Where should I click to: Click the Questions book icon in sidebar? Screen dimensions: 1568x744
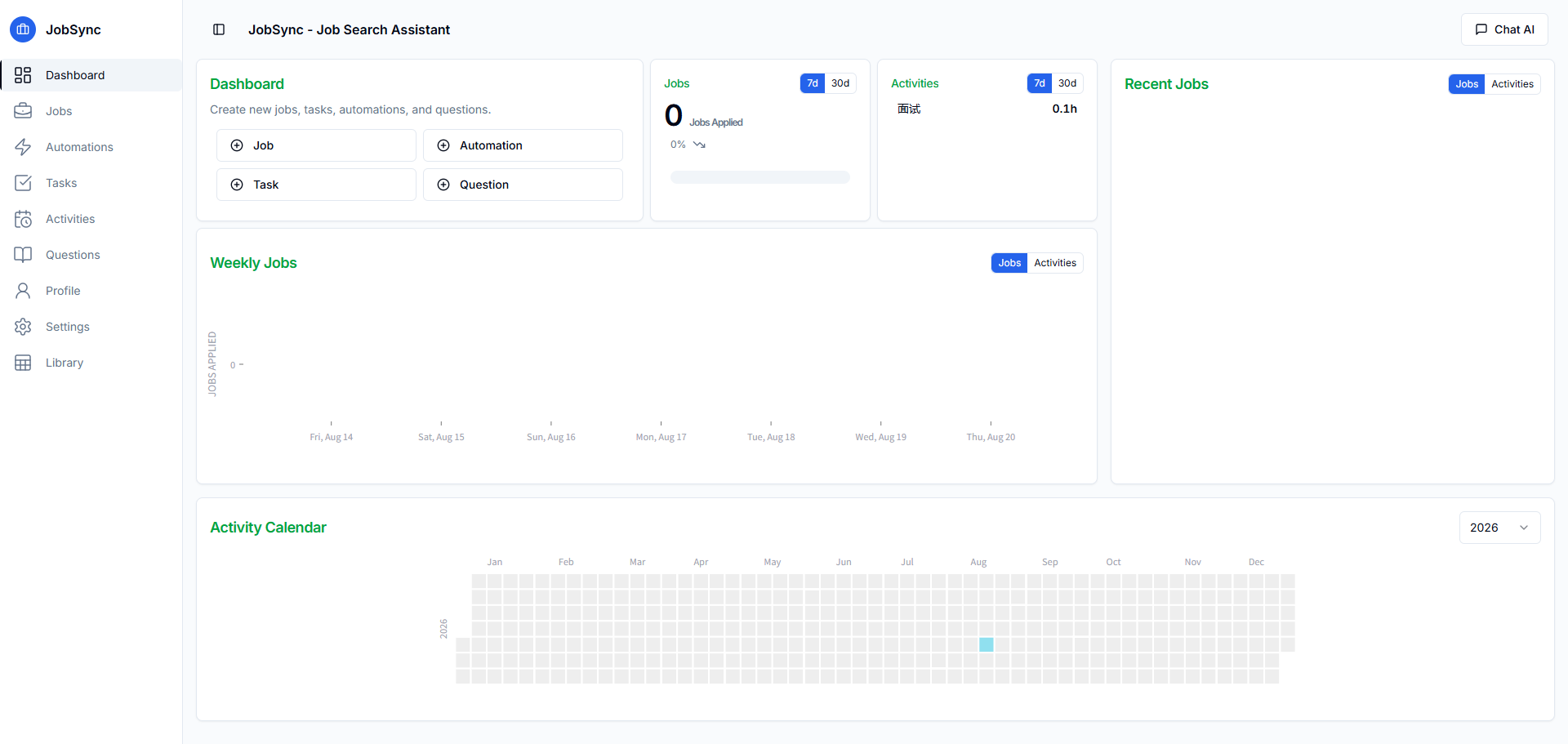23,255
